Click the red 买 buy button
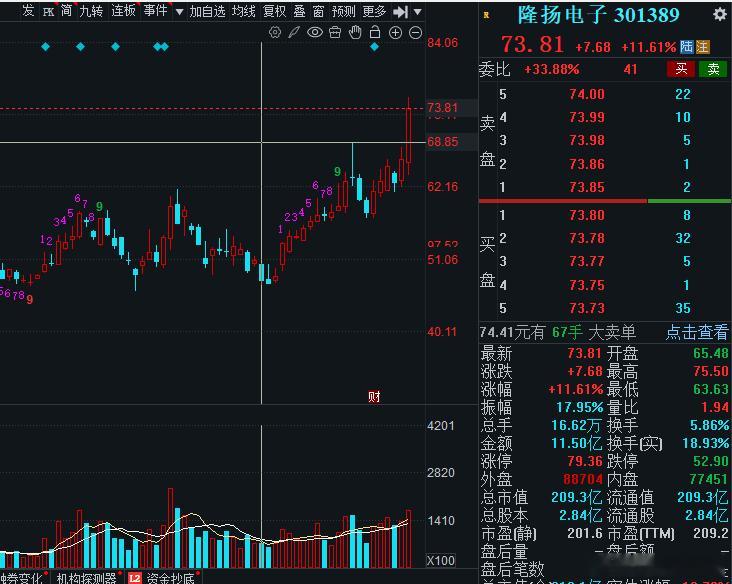This screenshot has width=732, height=584. tap(681, 69)
